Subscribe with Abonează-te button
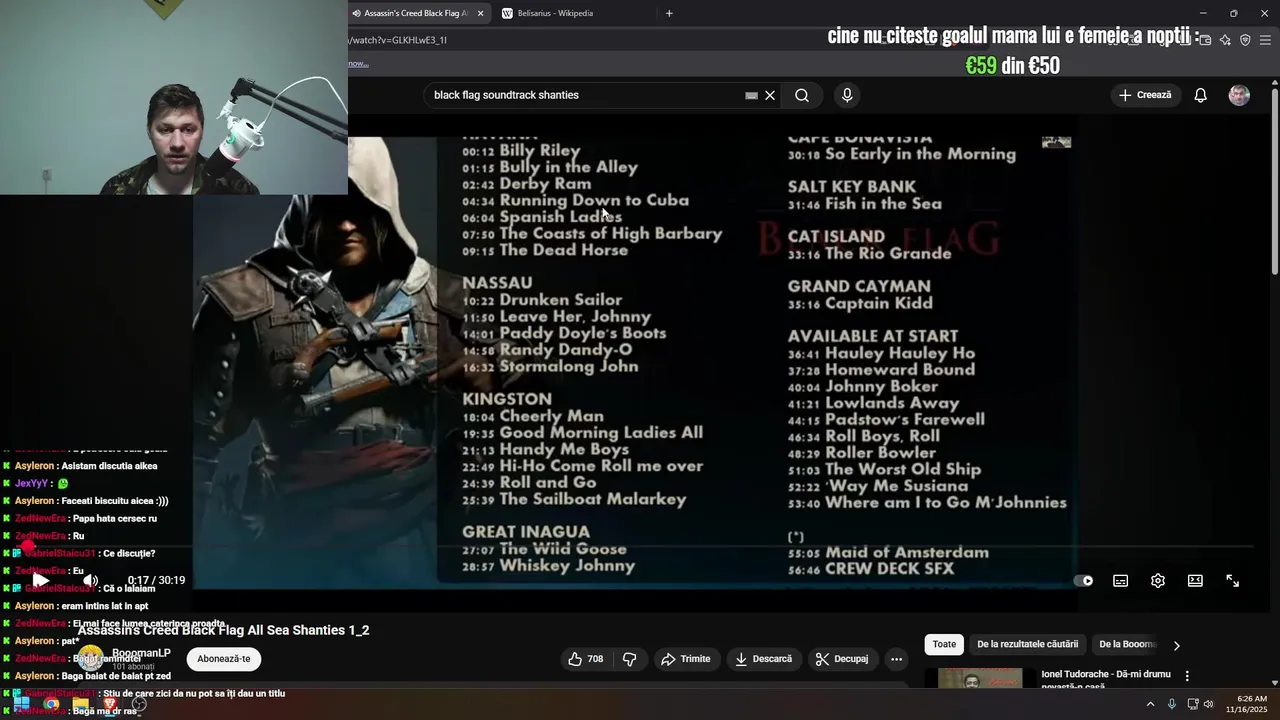 pos(224,659)
